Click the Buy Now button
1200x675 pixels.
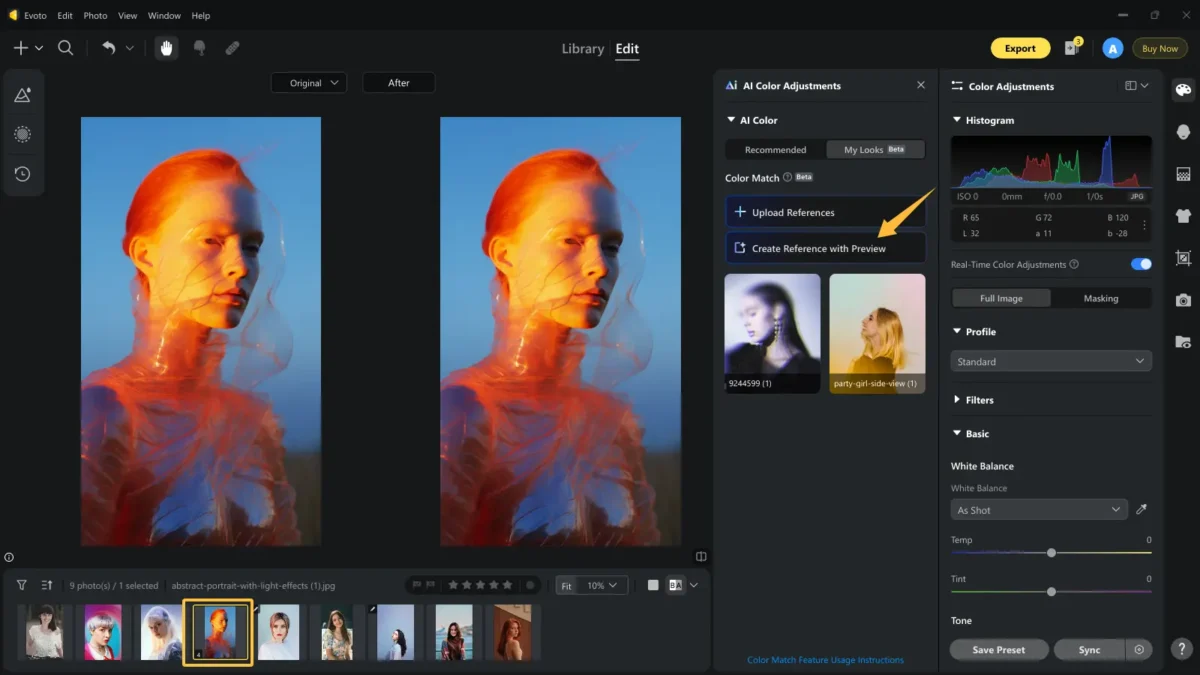pos(1160,48)
